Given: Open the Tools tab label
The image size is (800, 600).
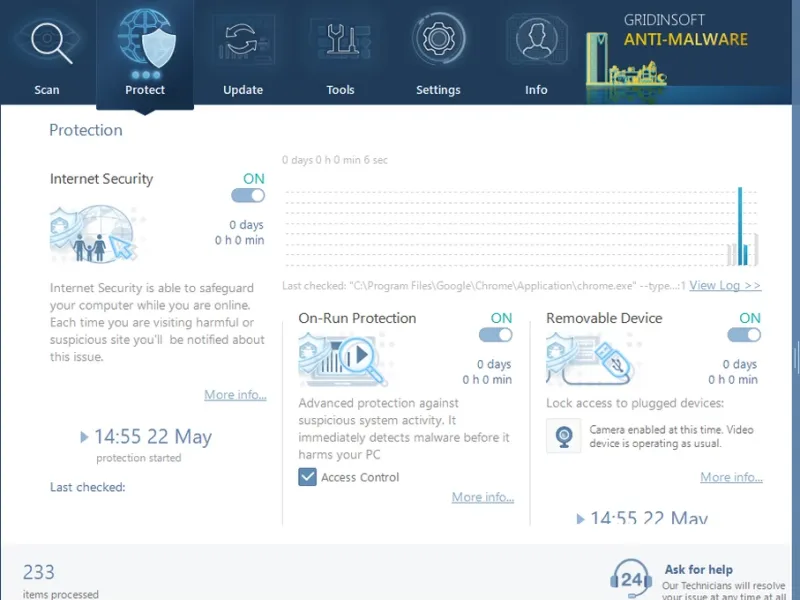Looking at the screenshot, I should pos(340,90).
